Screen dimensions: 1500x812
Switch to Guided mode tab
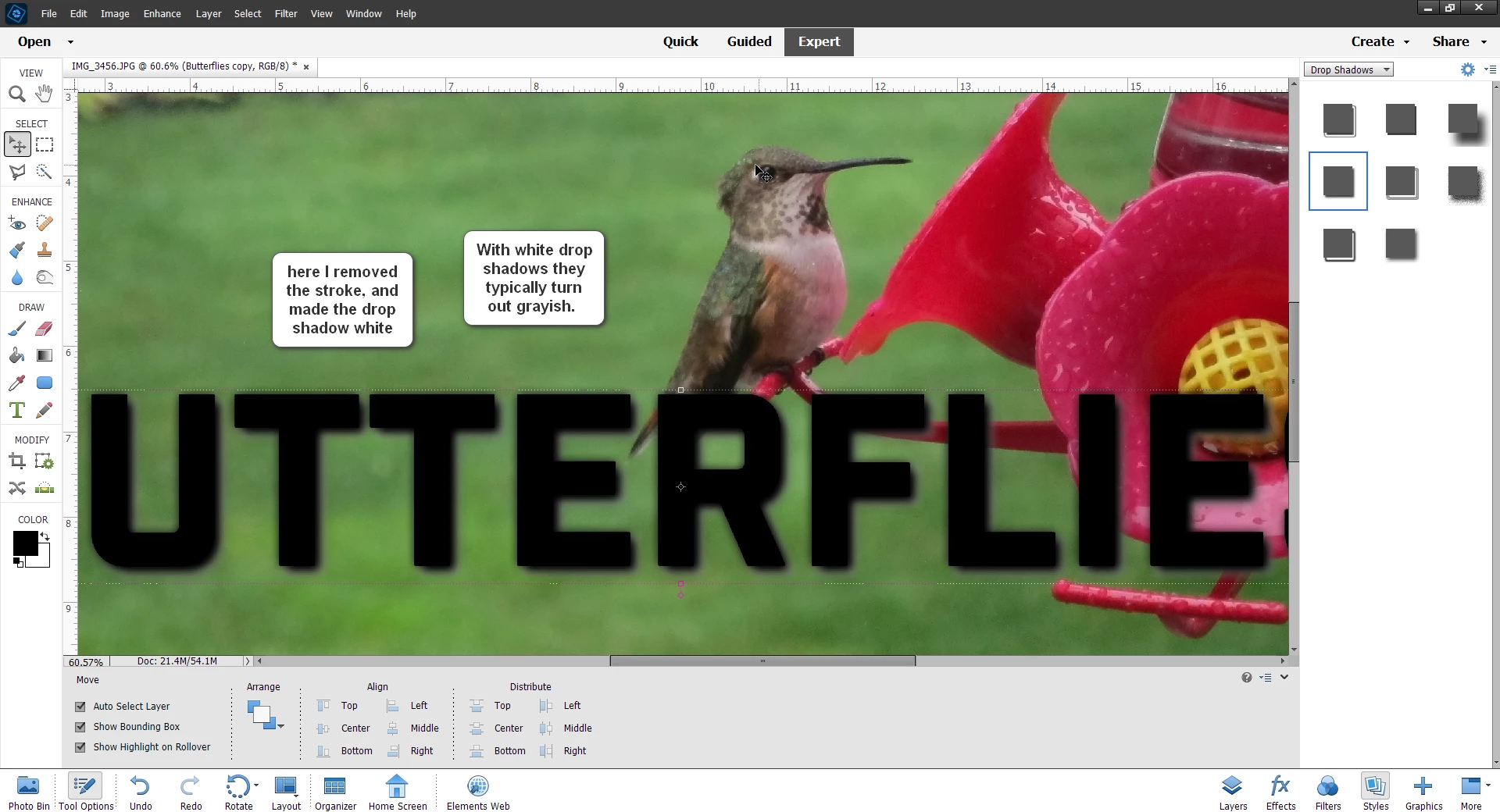tap(749, 42)
